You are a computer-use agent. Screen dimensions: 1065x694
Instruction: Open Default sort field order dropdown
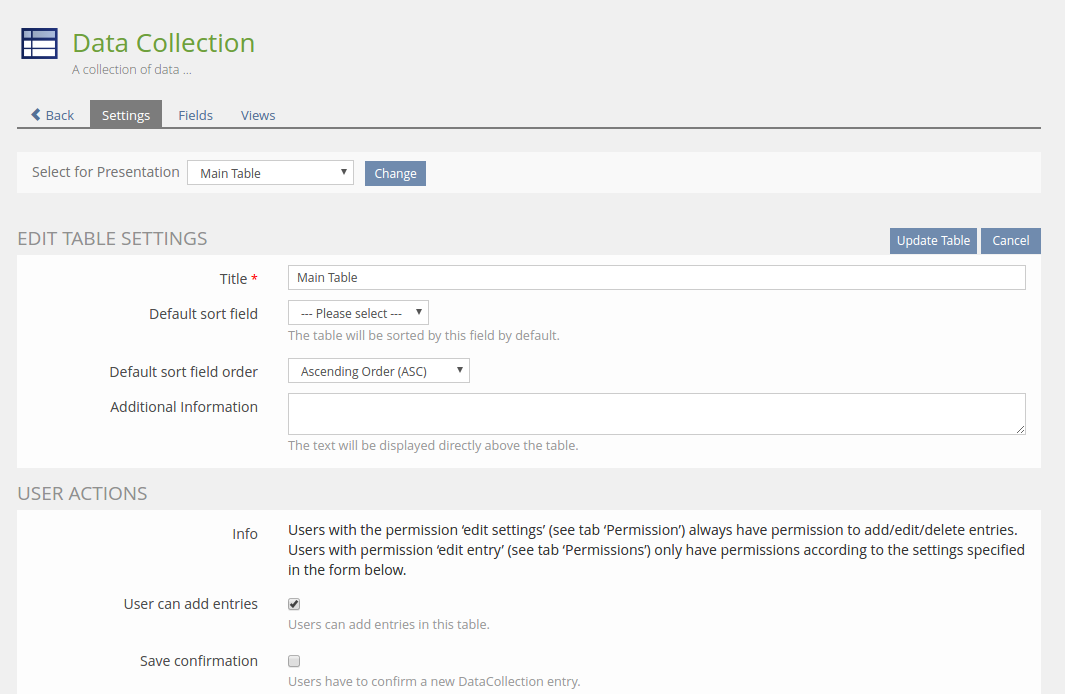[378, 371]
